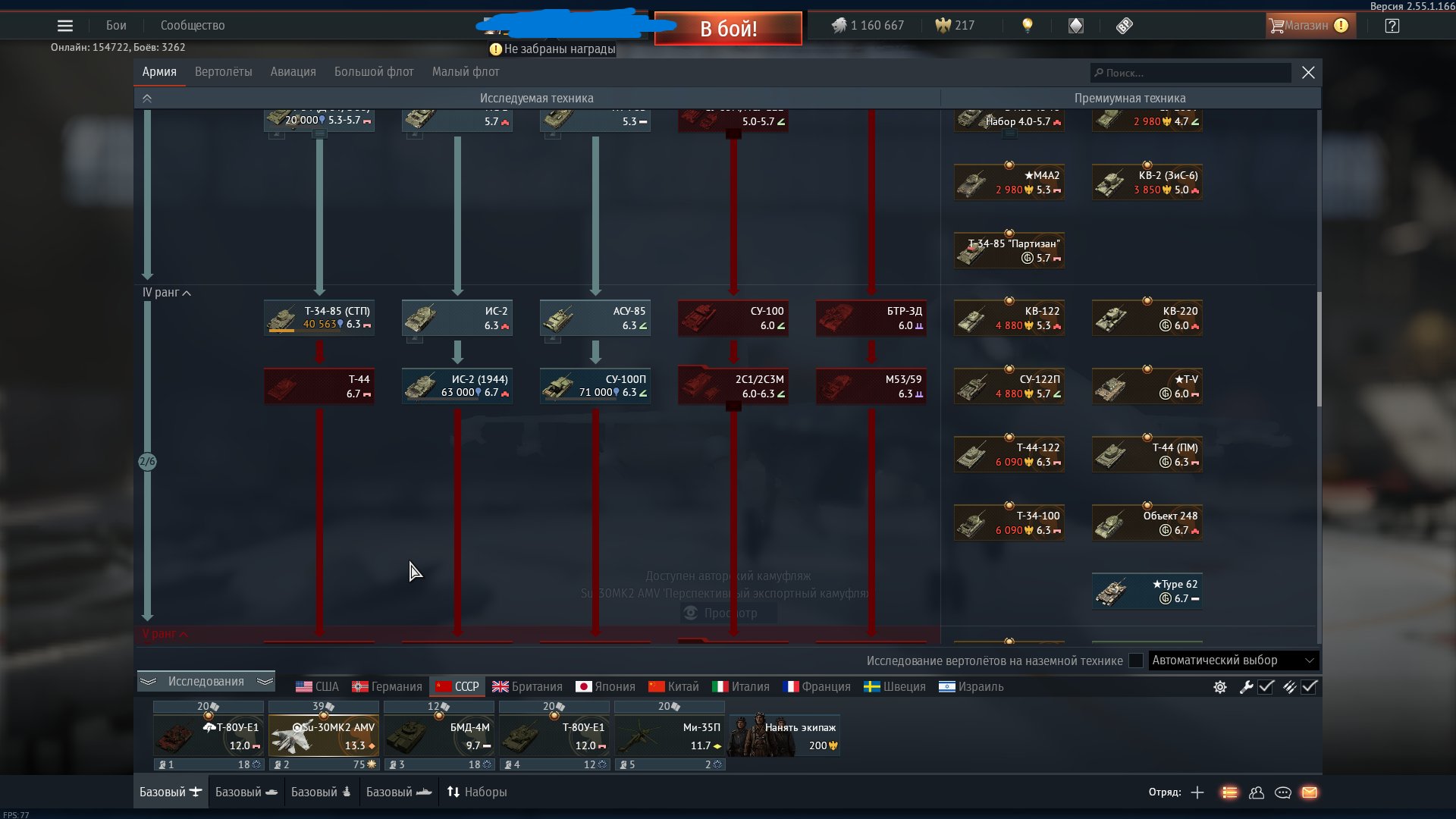
Task: Select the БМД-4М crew slot
Action: click(x=439, y=736)
